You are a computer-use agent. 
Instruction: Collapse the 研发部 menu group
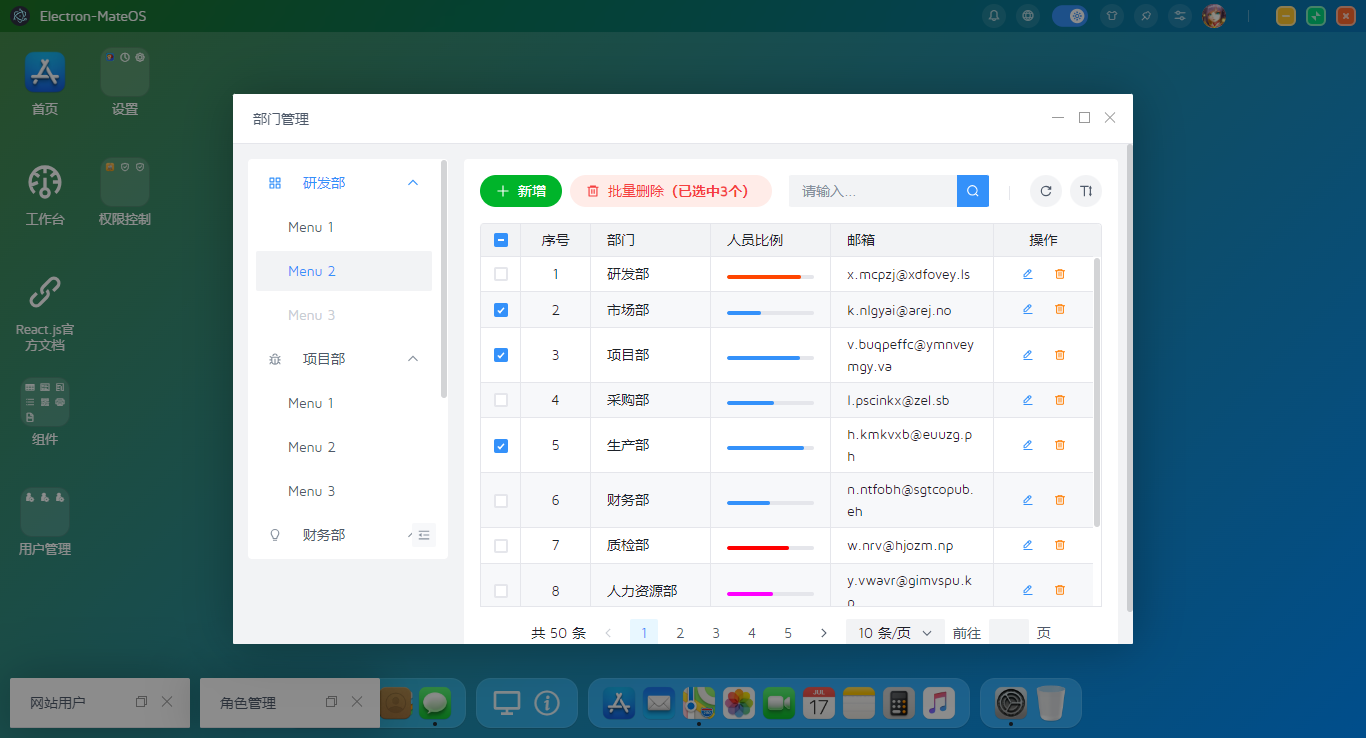click(x=413, y=183)
